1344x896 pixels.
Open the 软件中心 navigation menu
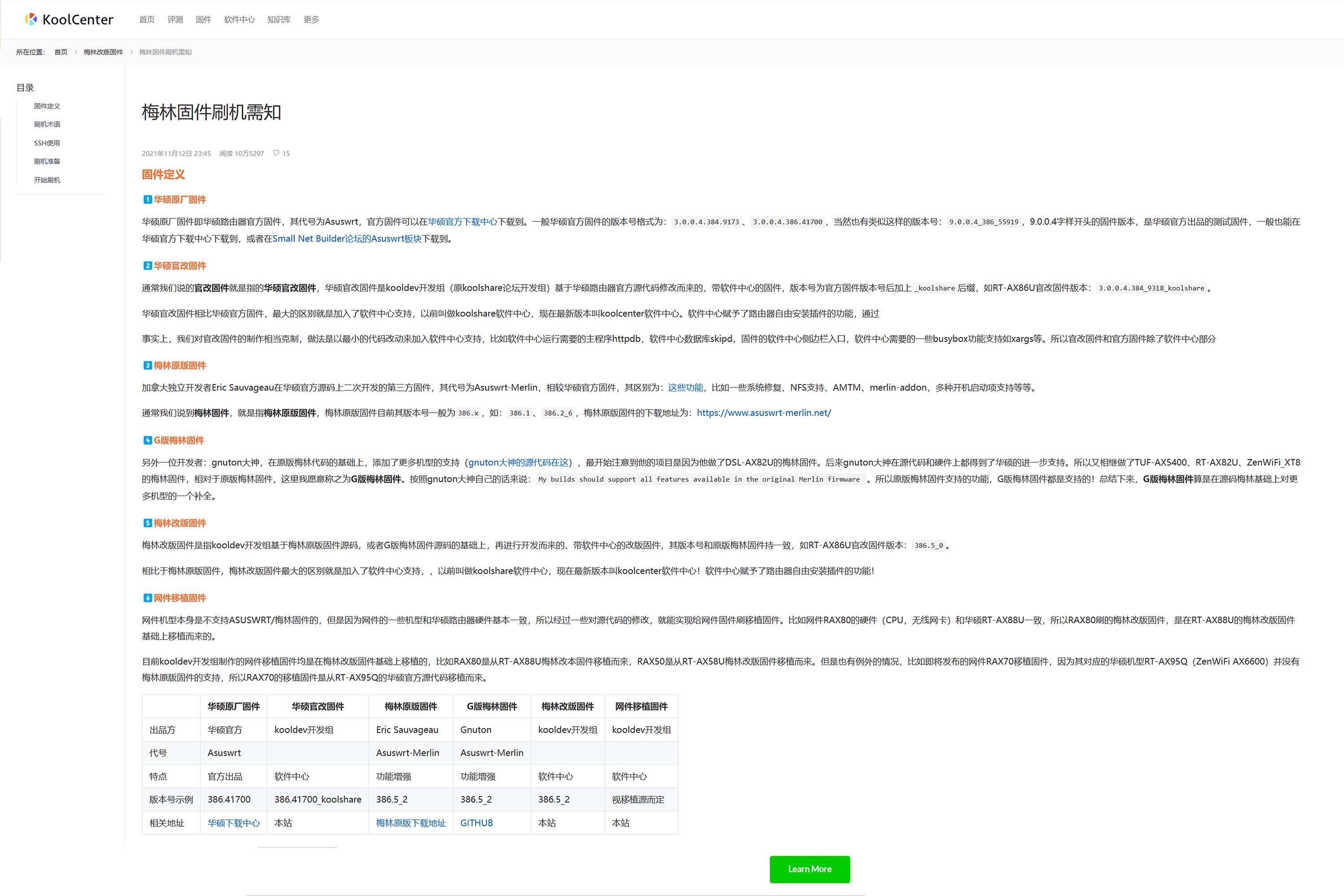click(x=239, y=19)
